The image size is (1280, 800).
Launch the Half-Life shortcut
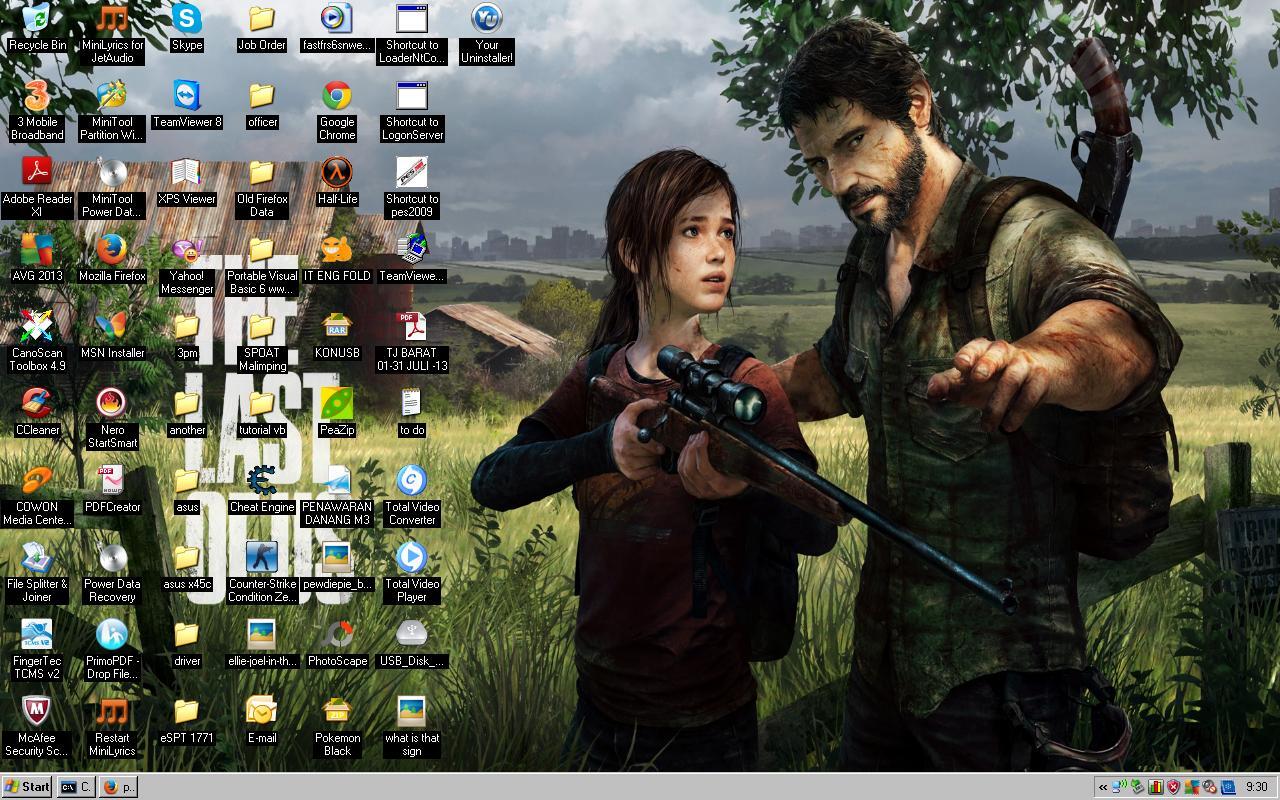click(337, 172)
